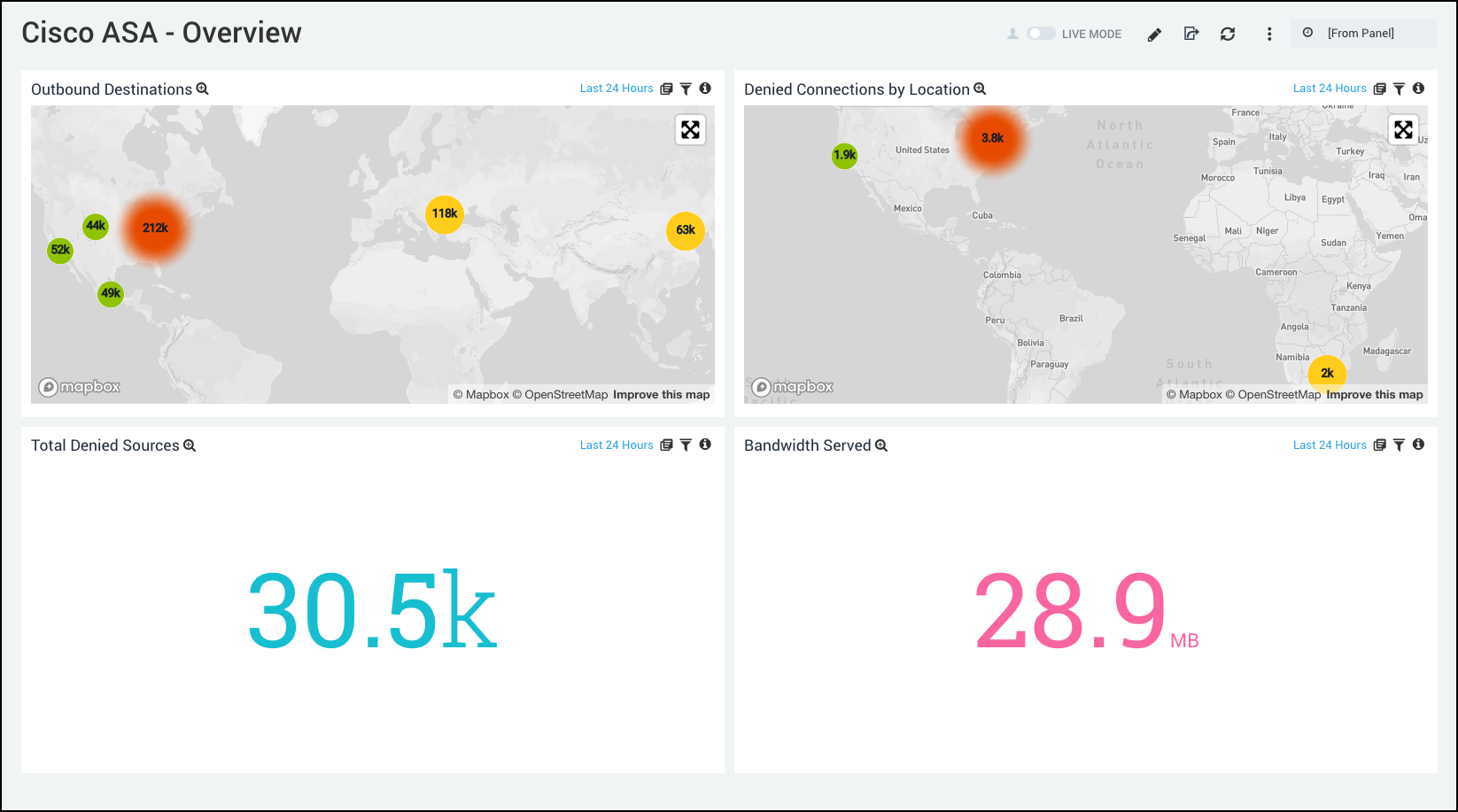Open the magnifier icon next to Denied Connections title
The width and height of the screenshot is (1458, 812).
tap(980, 89)
